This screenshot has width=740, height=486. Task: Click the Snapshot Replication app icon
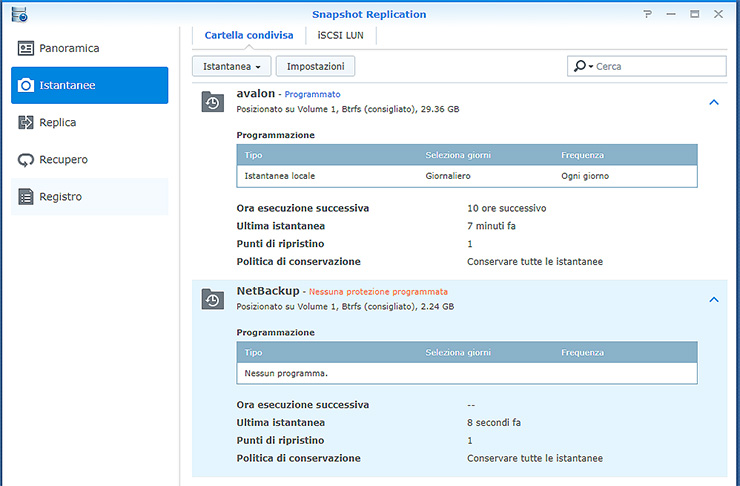(x=19, y=14)
